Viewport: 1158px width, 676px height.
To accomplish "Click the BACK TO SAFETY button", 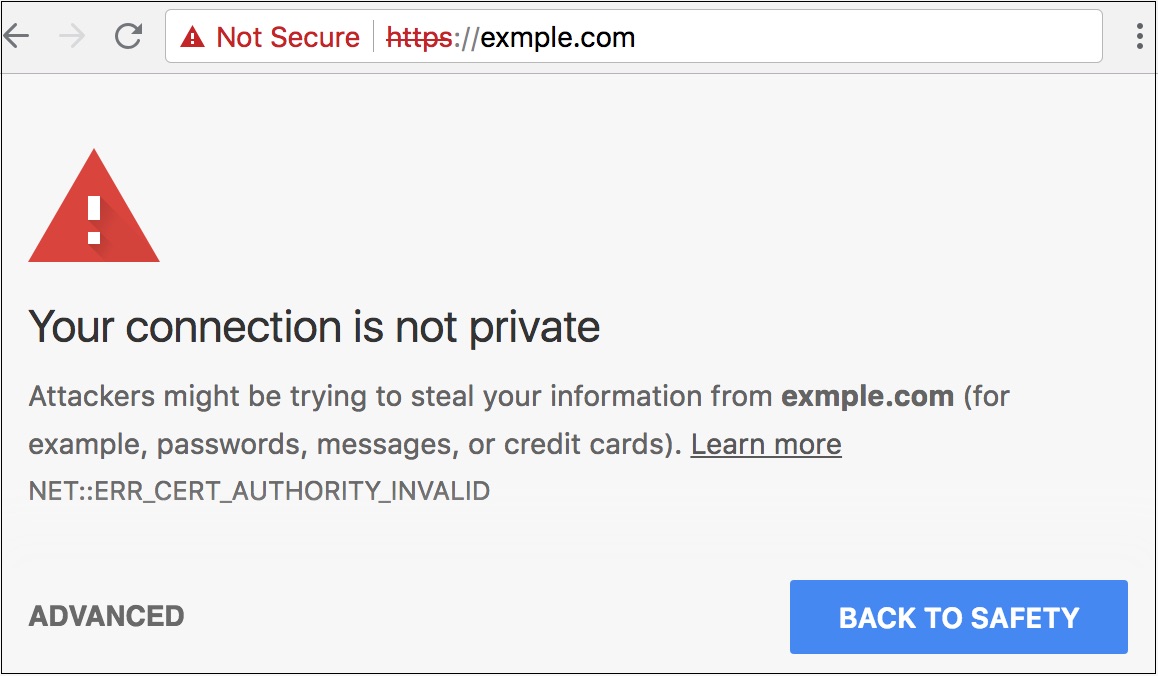I will click(x=958, y=617).
